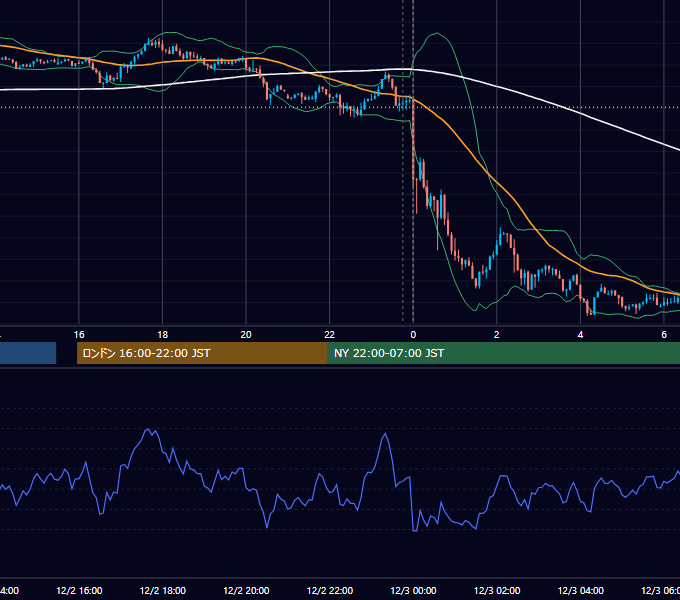This screenshot has height=600, width=680.
Task: Click the 12/2 22:00 date label
Action: point(330,590)
